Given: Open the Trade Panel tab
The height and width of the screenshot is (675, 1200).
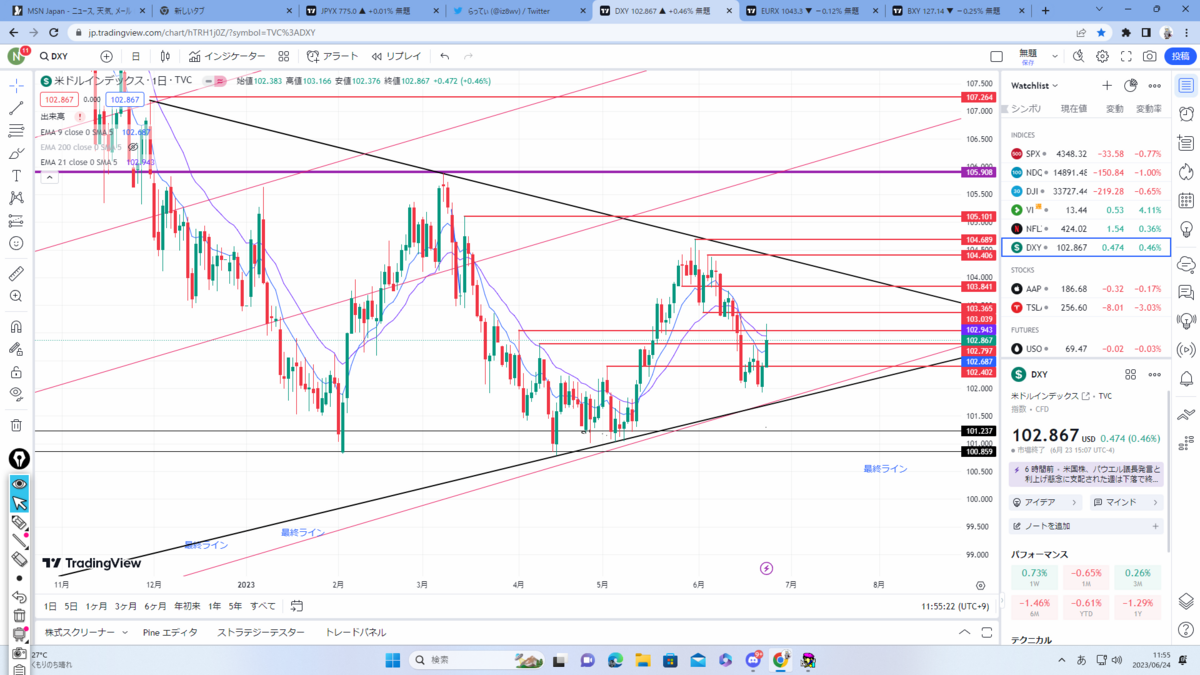Looking at the screenshot, I should click(x=355, y=632).
